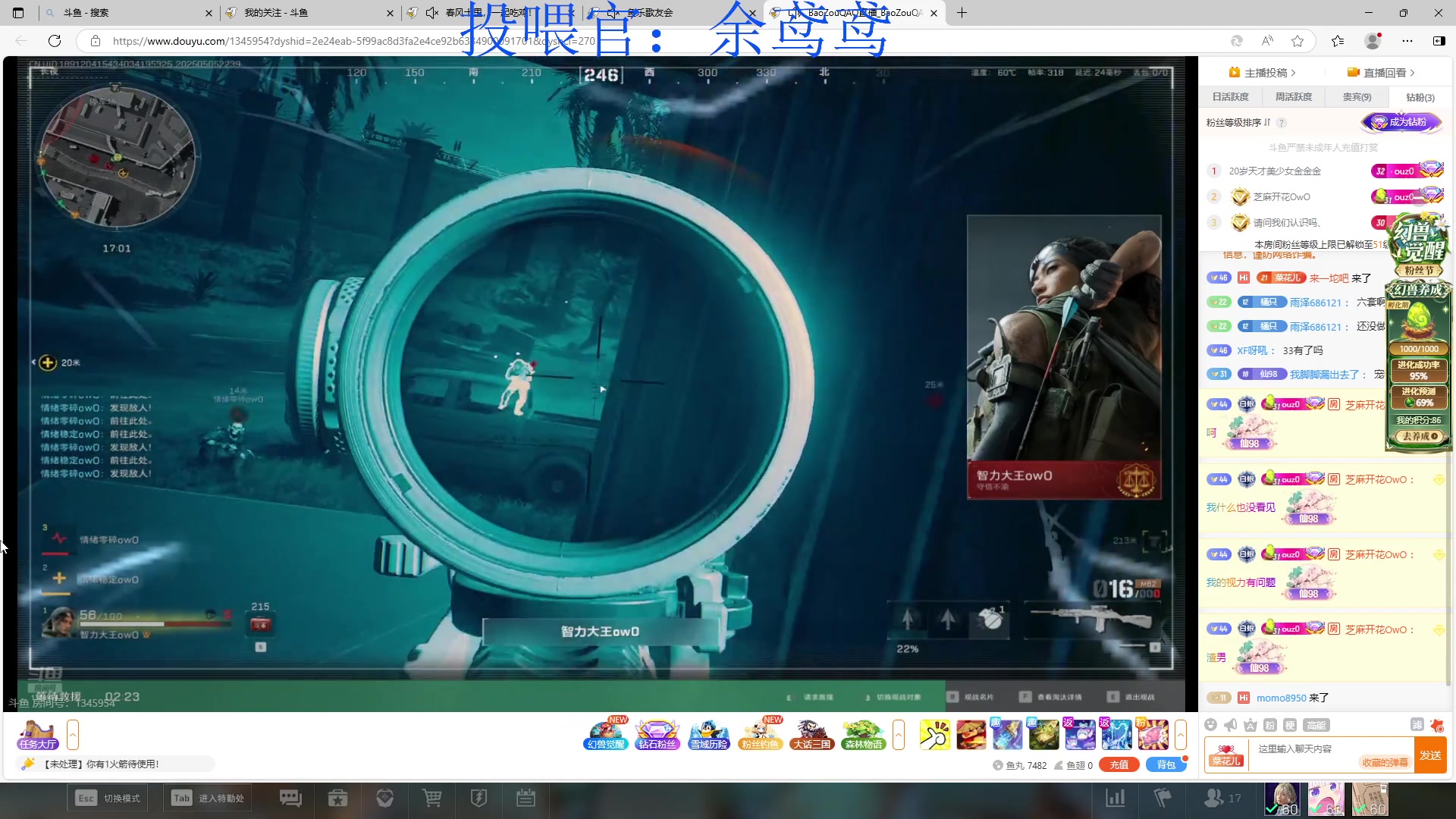Click the megaphone horn icon in chat
The image size is (1456, 819).
click(1230, 725)
